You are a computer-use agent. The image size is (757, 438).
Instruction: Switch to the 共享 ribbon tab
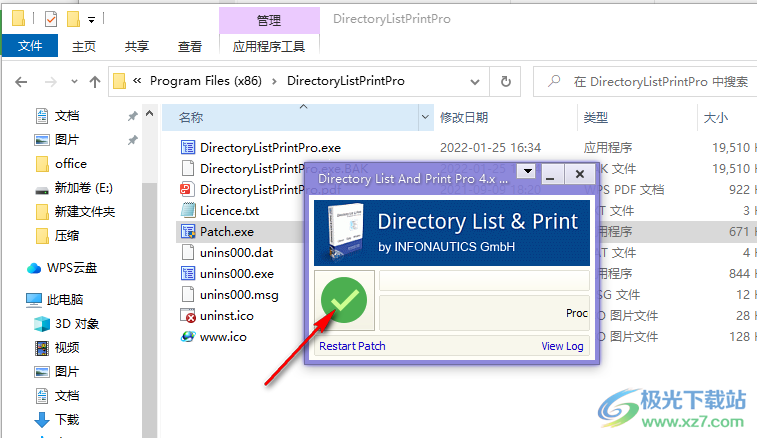pyautogui.click(x=137, y=46)
